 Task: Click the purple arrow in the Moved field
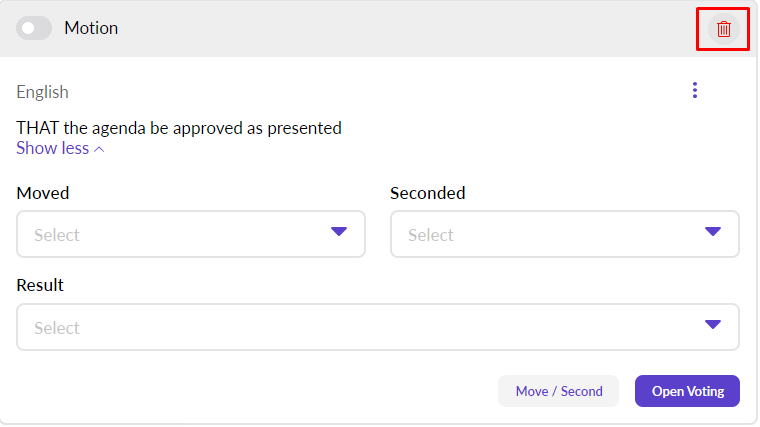click(338, 232)
